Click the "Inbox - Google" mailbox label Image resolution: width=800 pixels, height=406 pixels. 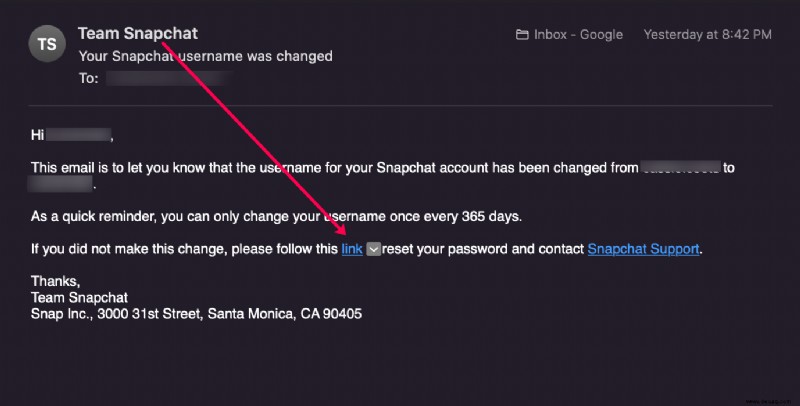point(578,35)
